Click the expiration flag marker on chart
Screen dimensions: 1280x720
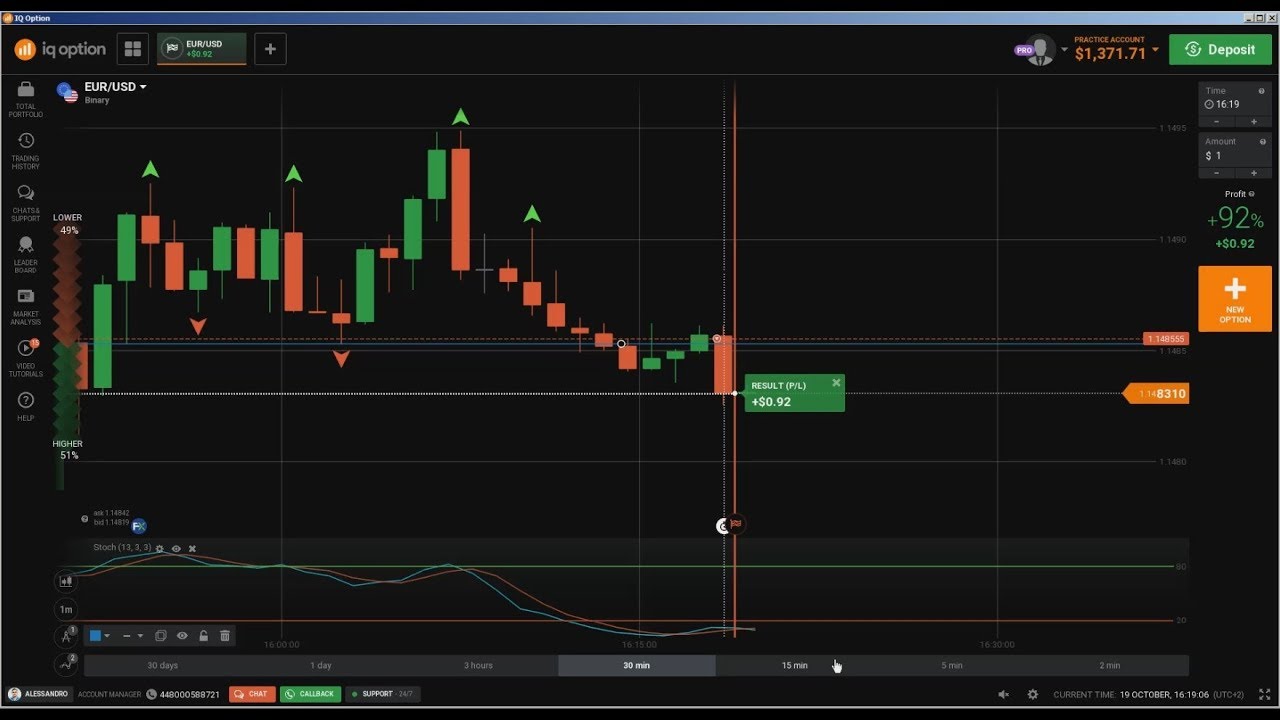(x=736, y=524)
